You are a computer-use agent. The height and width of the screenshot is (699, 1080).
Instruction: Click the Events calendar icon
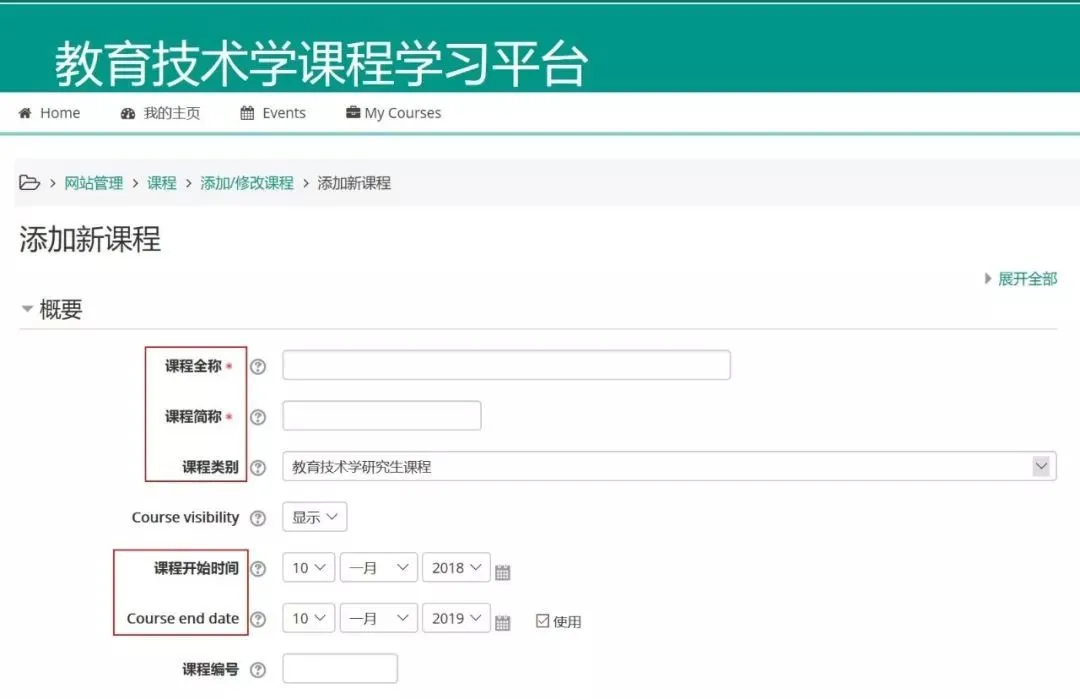pyautogui.click(x=247, y=113)
